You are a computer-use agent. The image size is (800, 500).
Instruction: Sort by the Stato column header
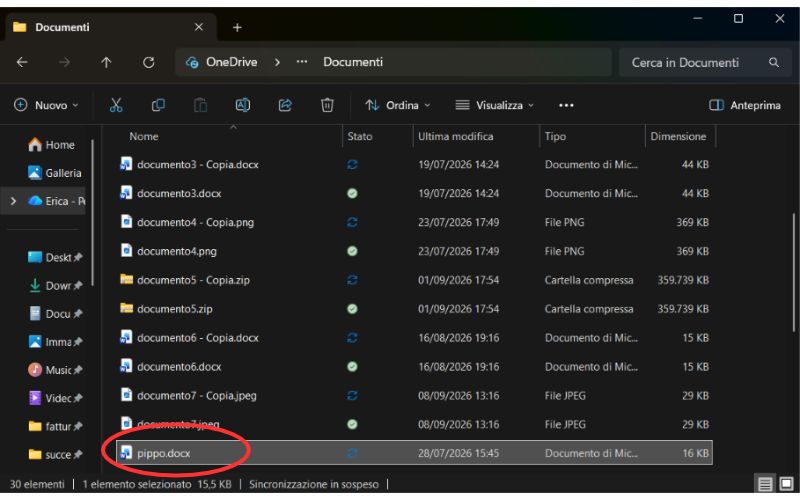point(360,136)
